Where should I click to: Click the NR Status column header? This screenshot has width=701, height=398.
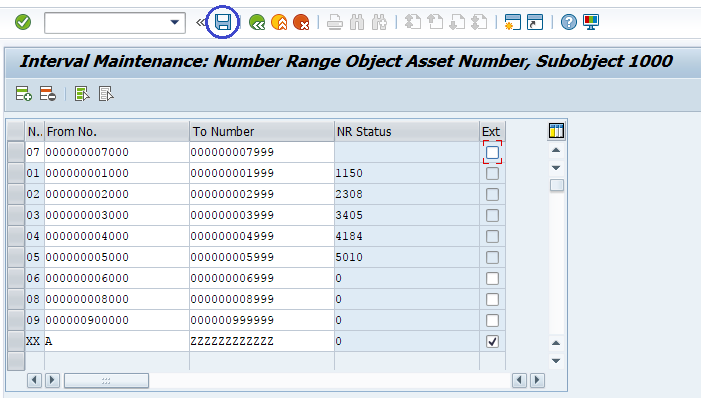[407, 131]
